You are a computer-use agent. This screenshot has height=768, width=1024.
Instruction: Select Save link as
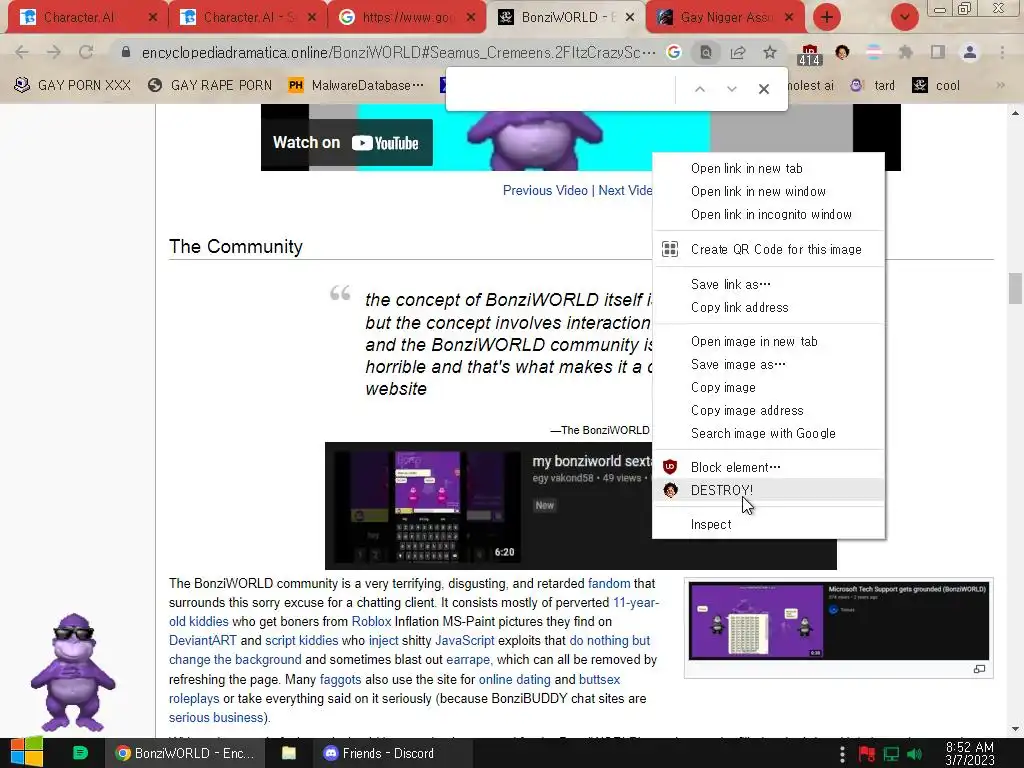(769, 284)
